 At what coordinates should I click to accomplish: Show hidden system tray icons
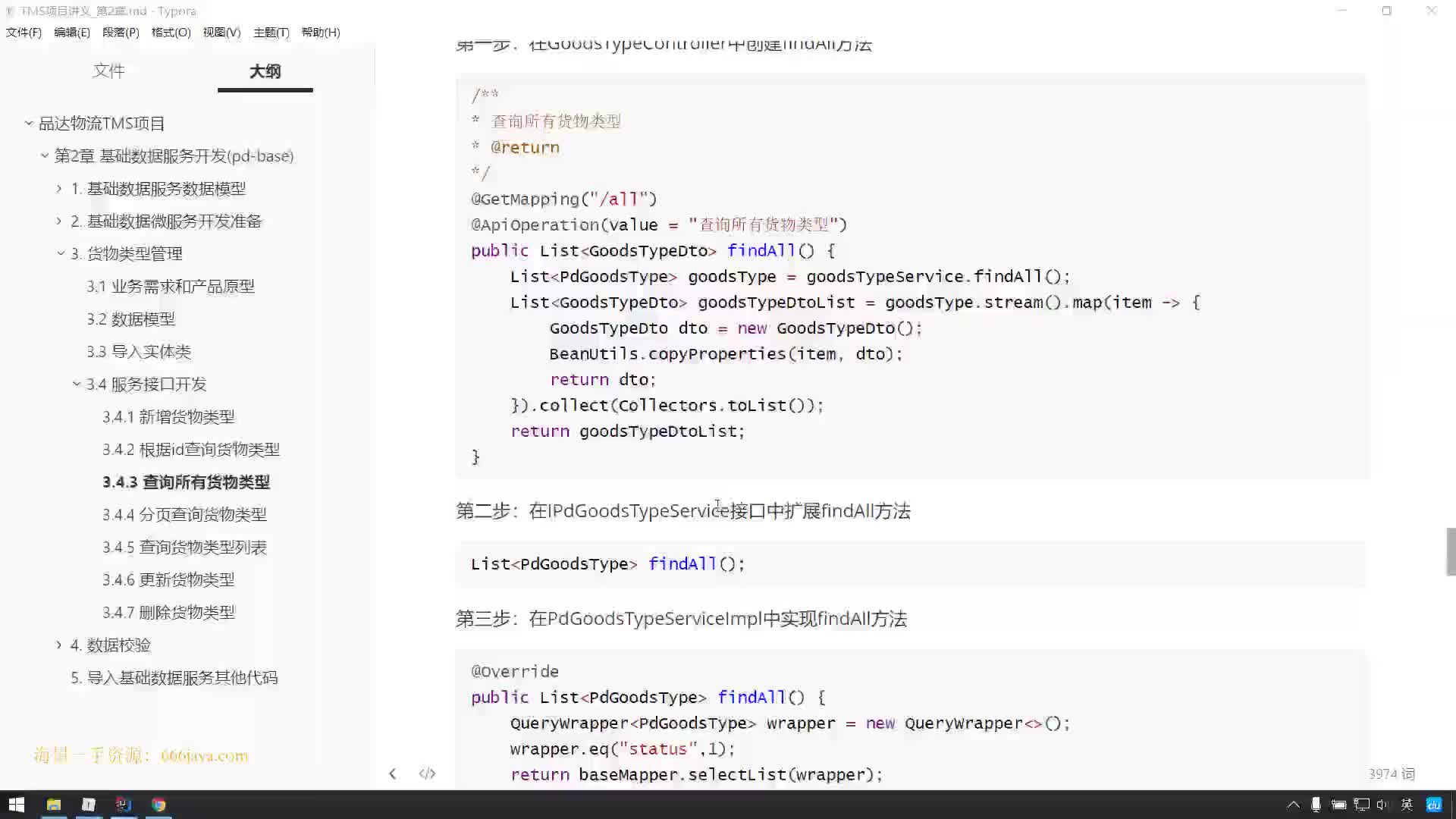pyautogui.click(x=1293, y=805)
